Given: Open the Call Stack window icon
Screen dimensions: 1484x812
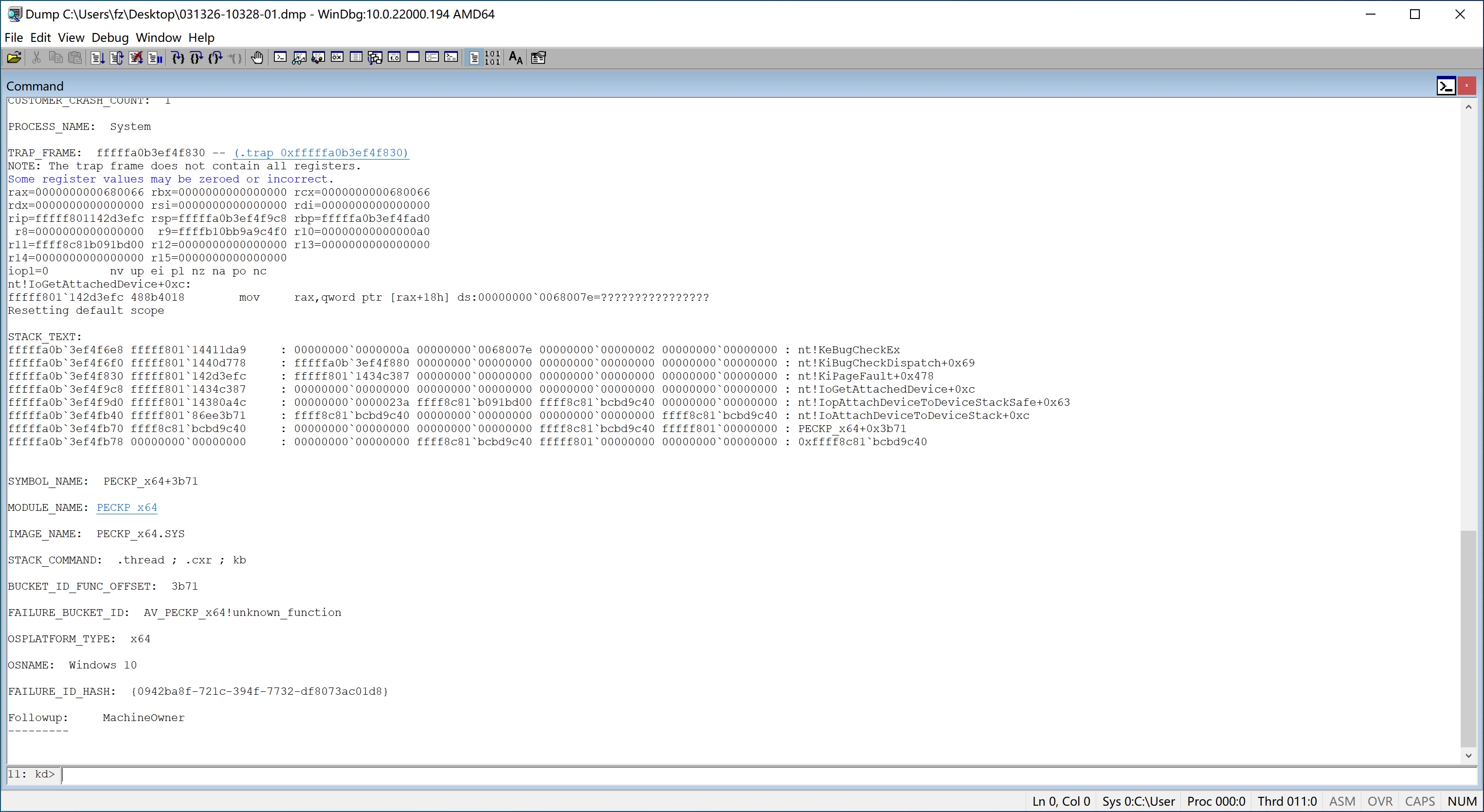Looking at the screenshot, I should coord(375,57).
